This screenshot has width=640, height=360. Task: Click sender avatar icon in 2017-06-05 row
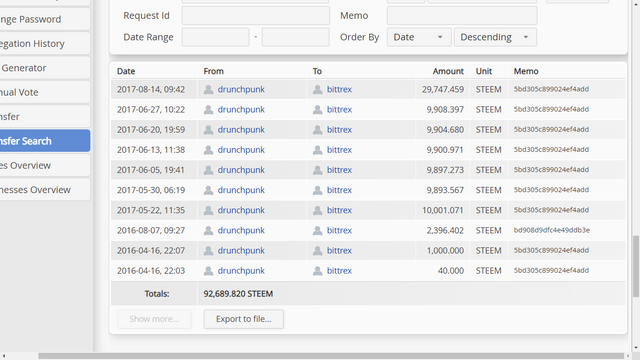[x=208, y=170]
